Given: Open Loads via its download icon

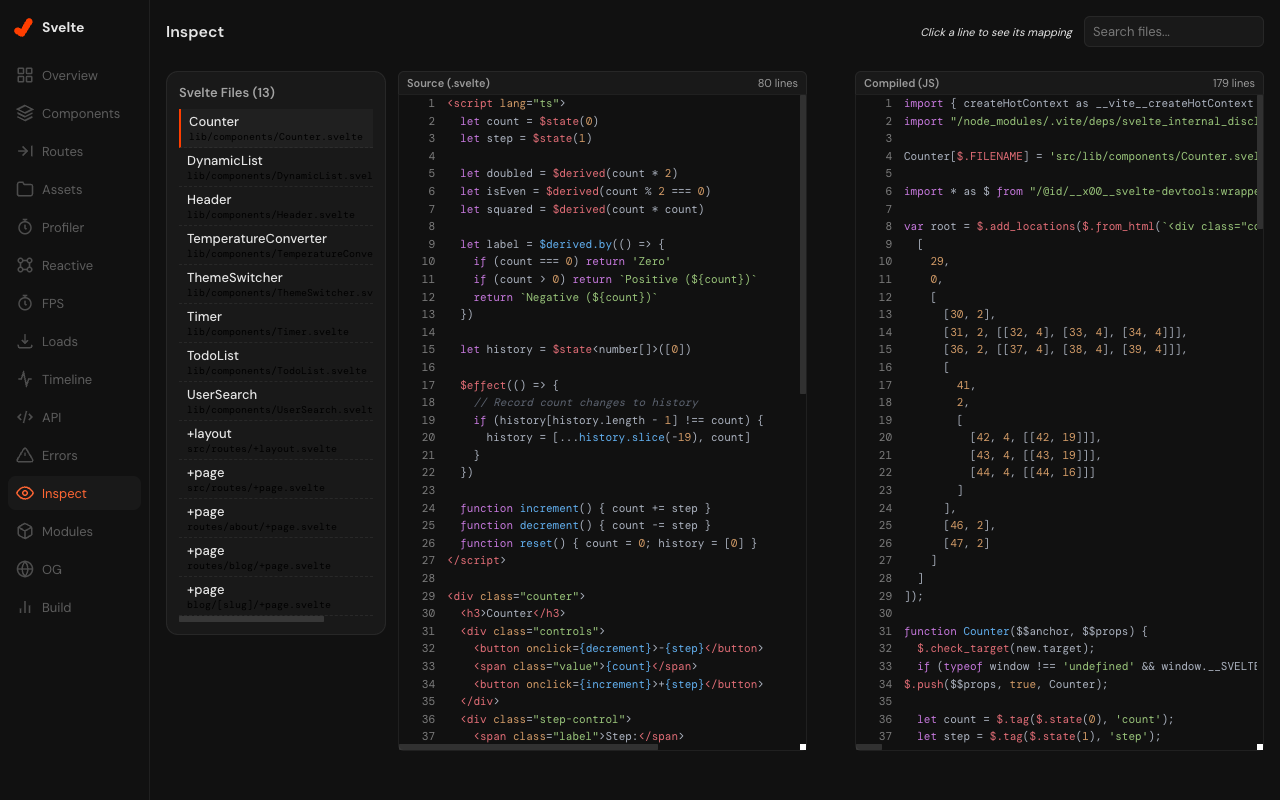Looking at the screenshot, I should (25, 341).
